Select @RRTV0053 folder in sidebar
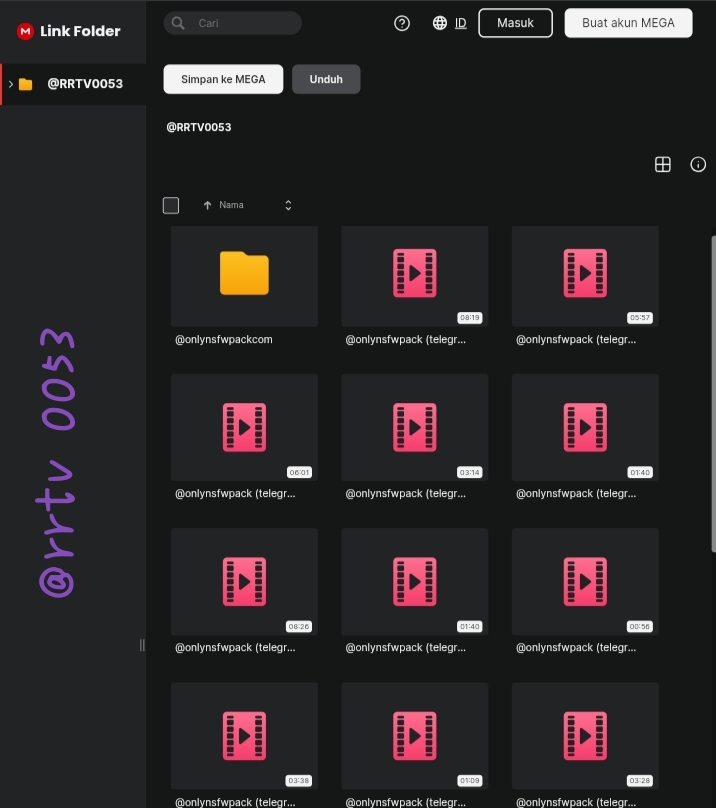 [x=73, y=84]
